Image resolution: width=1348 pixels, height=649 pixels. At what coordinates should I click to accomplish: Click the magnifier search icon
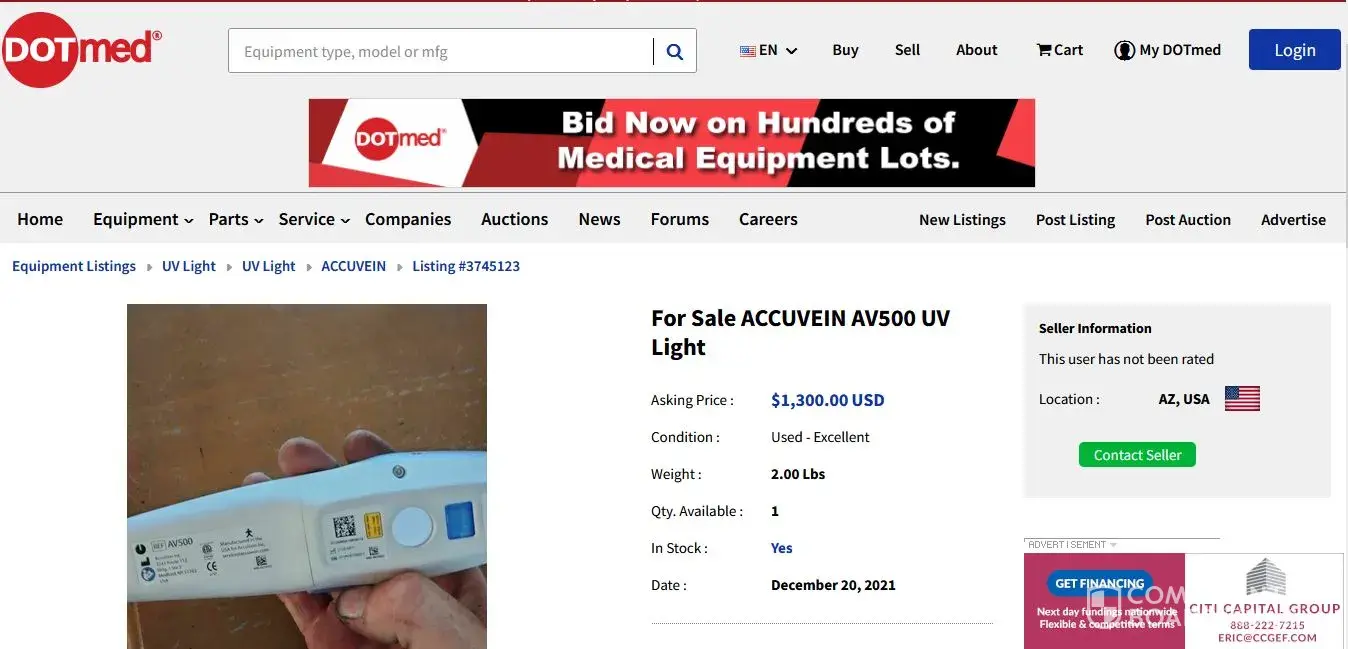[x=675, y=51]
